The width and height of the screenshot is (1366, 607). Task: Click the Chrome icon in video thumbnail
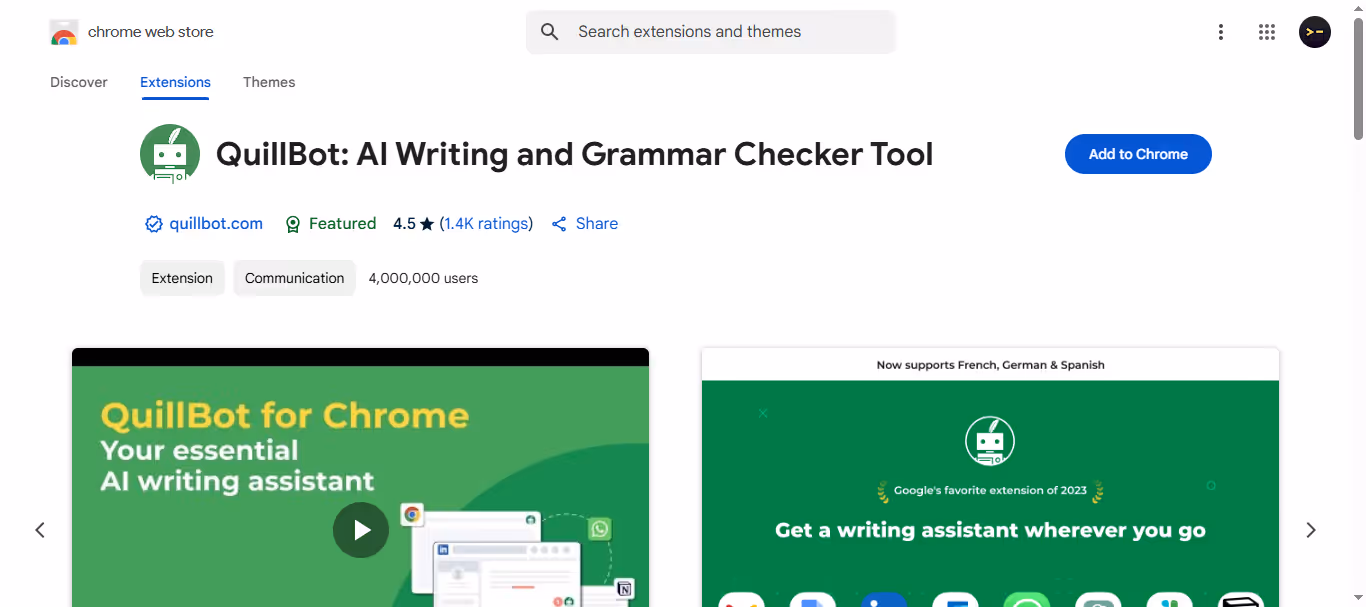(412, 515)
